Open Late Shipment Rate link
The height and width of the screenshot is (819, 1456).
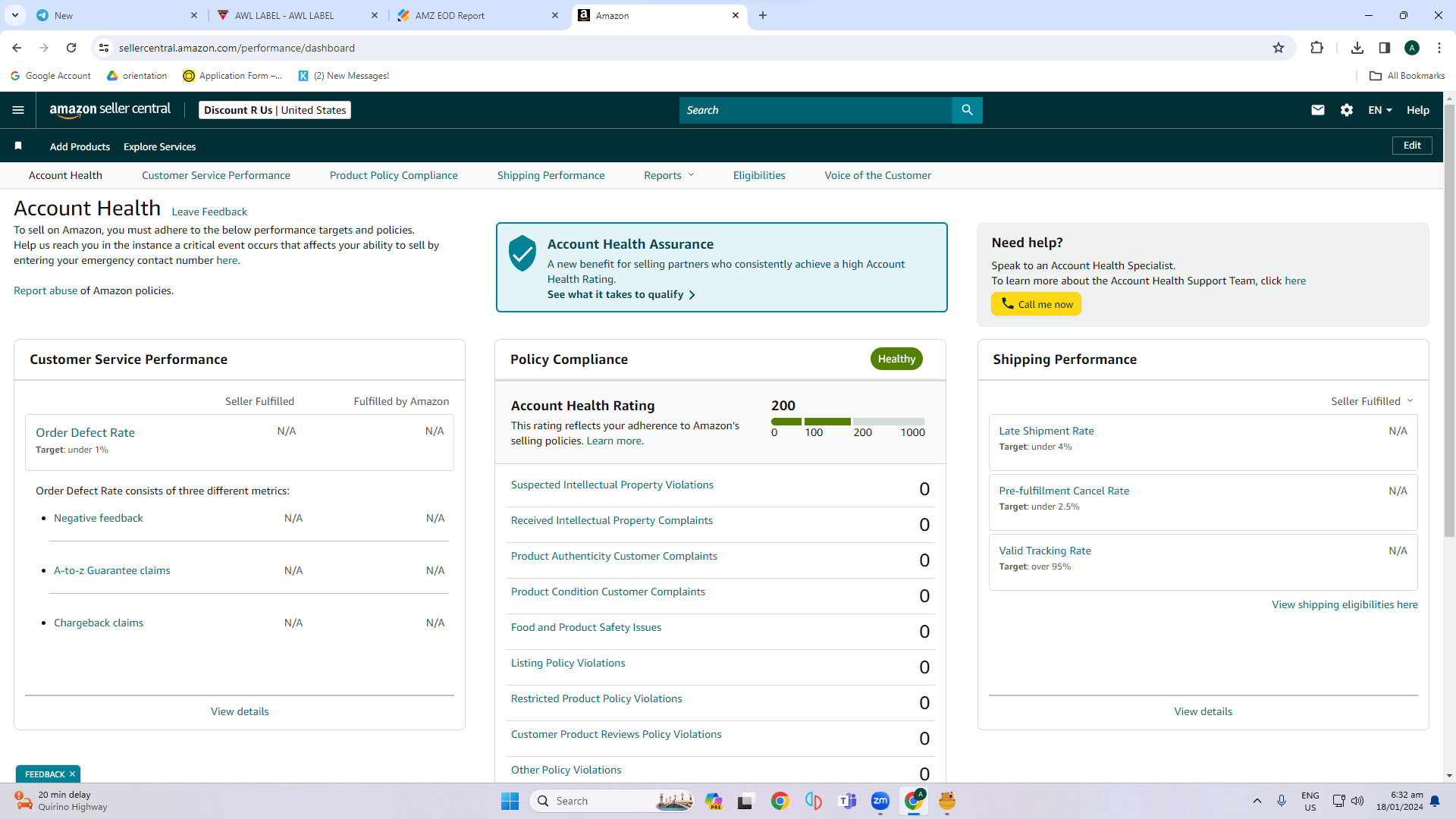pyautogui.click(x=1046, y=431)
